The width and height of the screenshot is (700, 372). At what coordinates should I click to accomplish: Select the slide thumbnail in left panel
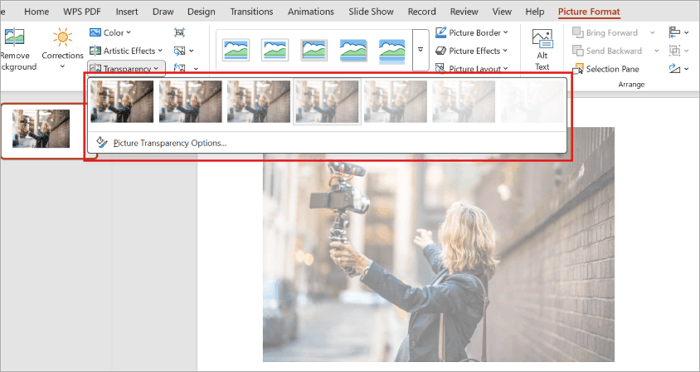(x=41, y=129)
